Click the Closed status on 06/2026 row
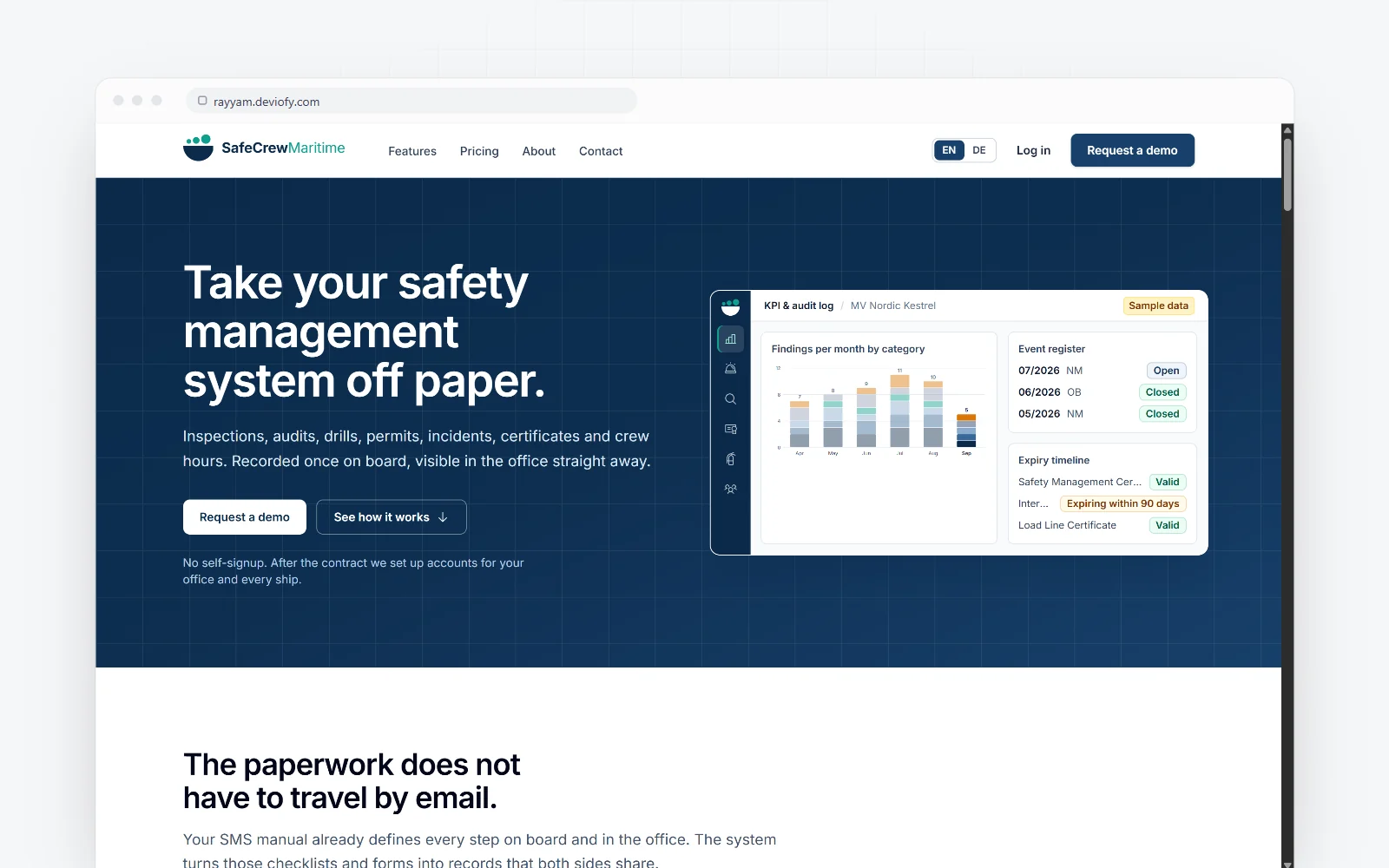This screenshot has width=1389, height=868. [x=1162, y=392]
